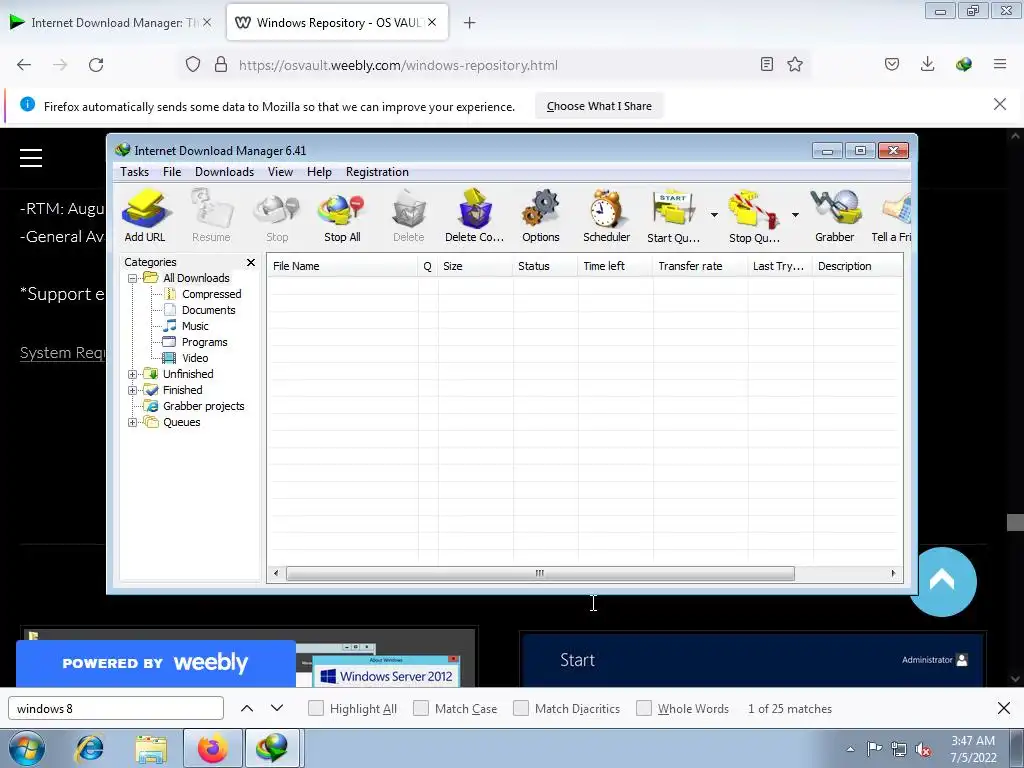Launch the Grabber tool icon
Image resolution: width=1024 pixels, height=768 pixels.
835,216
